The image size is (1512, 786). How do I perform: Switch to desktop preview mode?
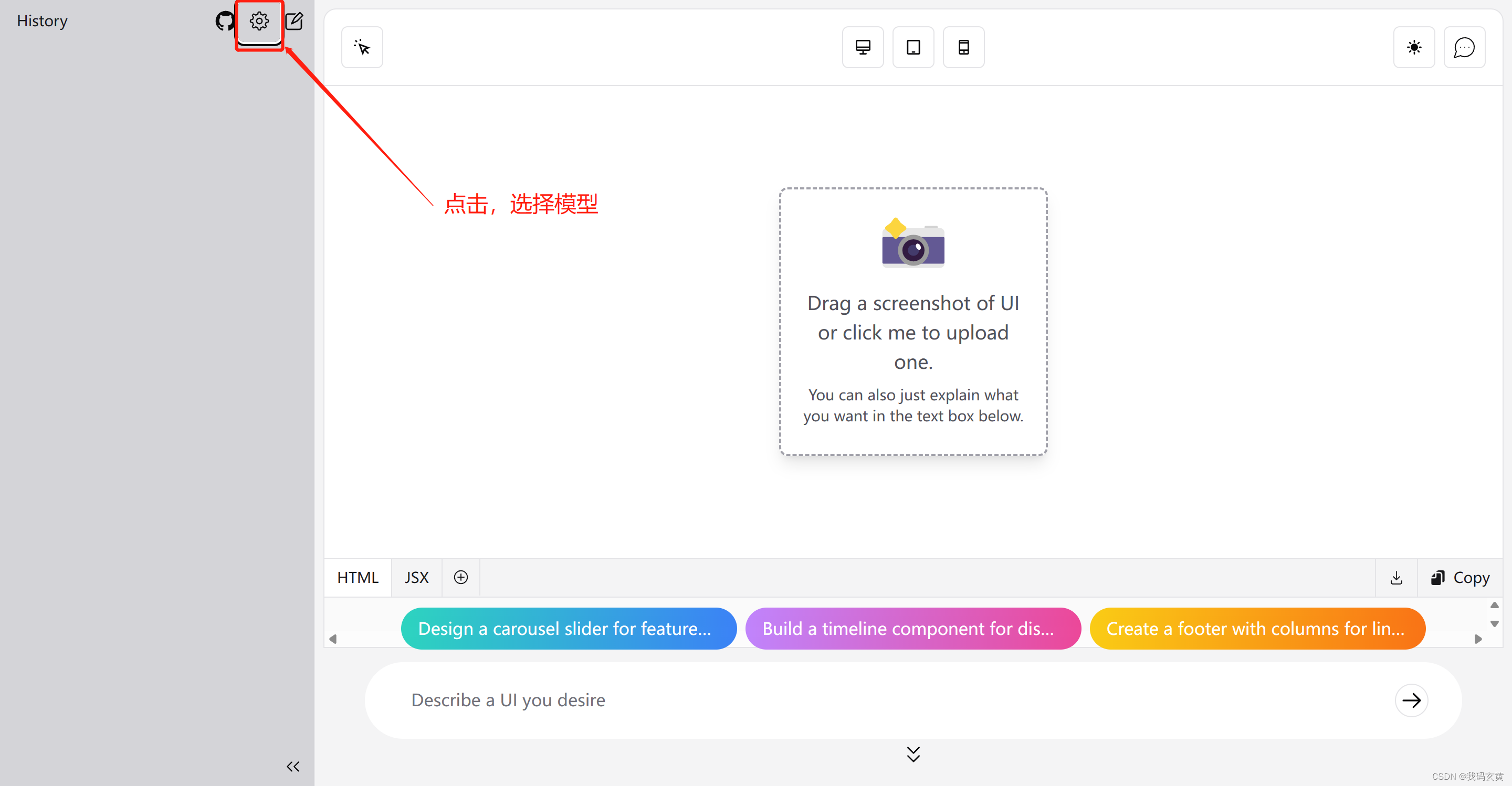[x=862, y=47]
